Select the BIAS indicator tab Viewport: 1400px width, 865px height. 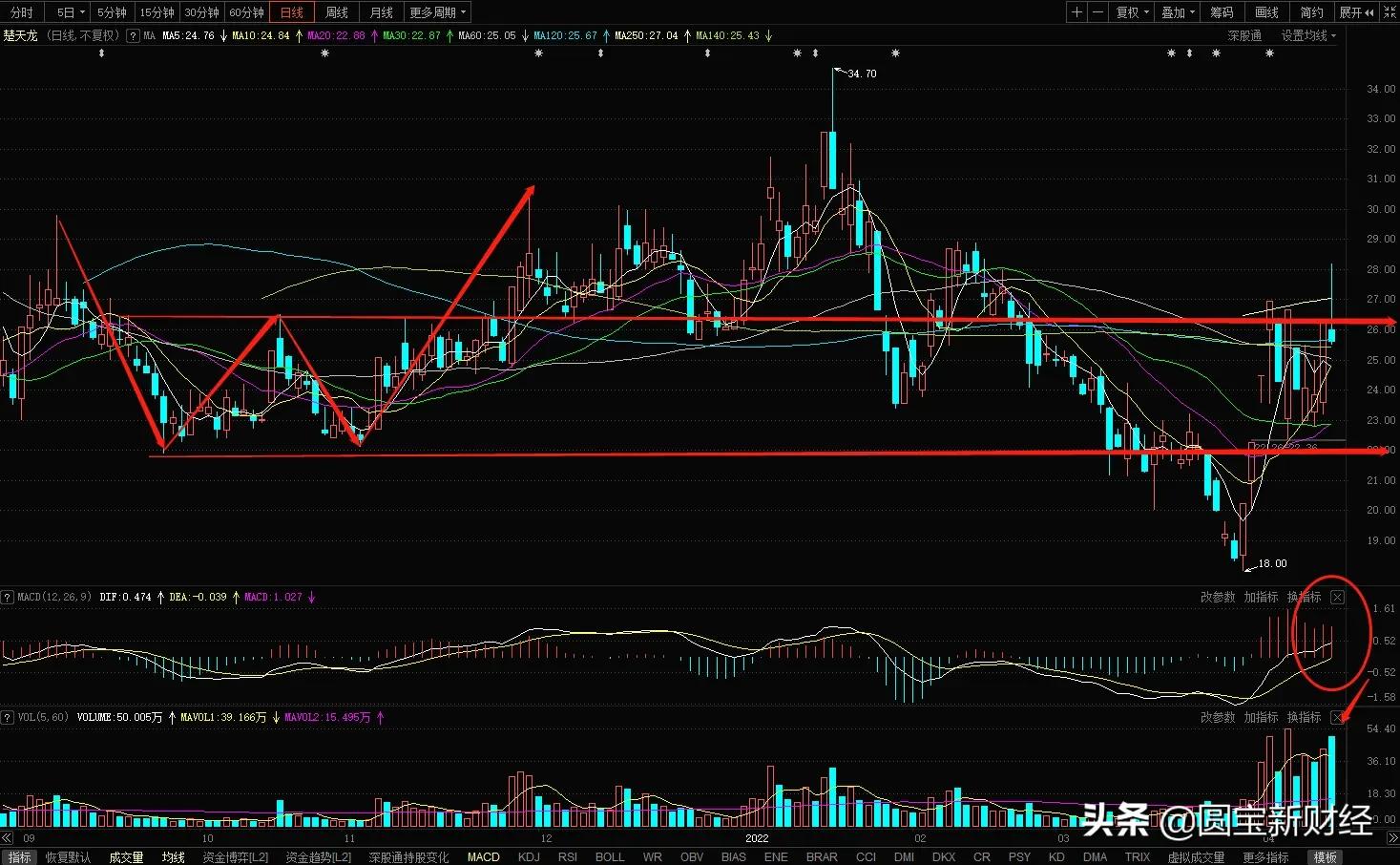point(734,857)
